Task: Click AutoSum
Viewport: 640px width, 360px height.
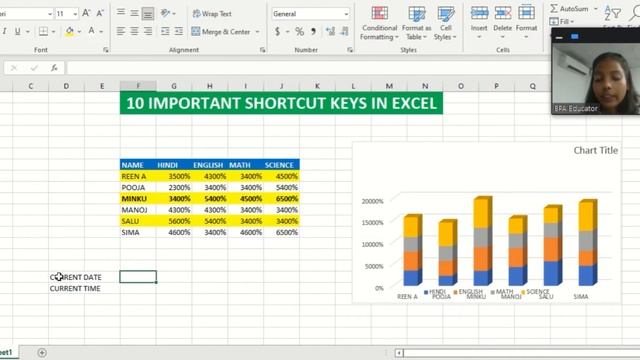Action: pos(569,9)
